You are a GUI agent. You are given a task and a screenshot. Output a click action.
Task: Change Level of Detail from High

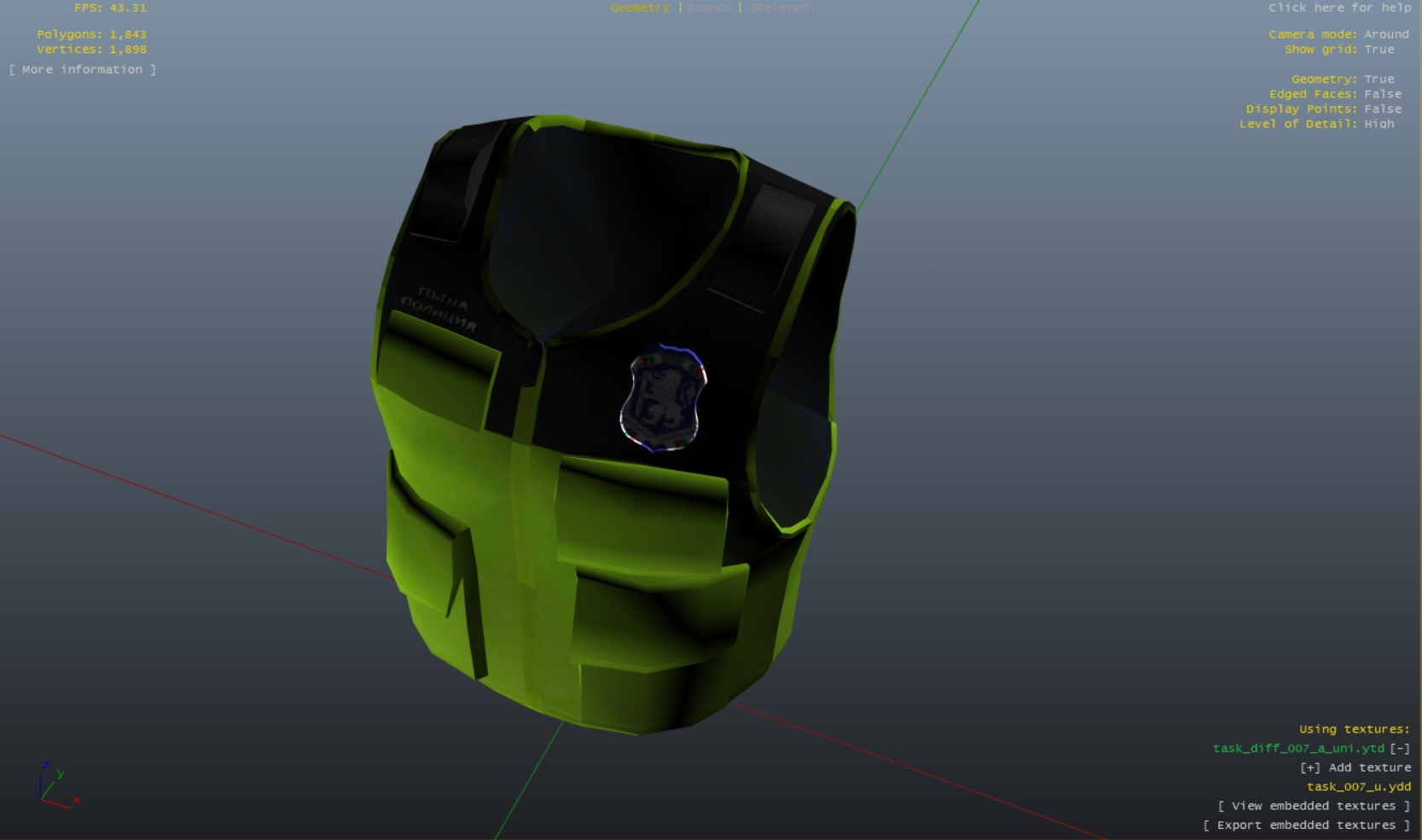[x=1378, y=124]
